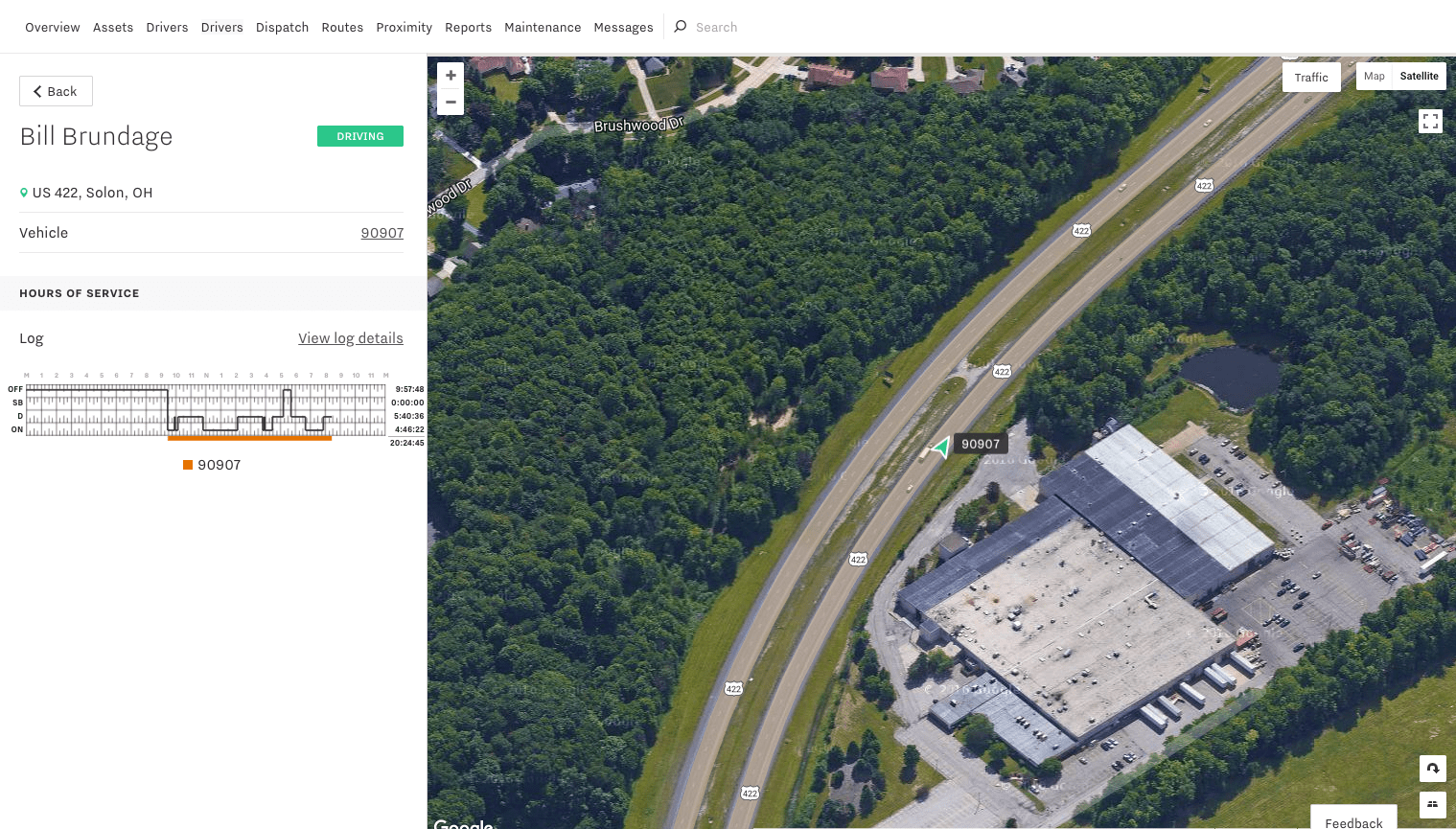The width and height of the screenshot is (1456, 829).
Task: Zoom in with the map plus button
Action: (451, 76)
